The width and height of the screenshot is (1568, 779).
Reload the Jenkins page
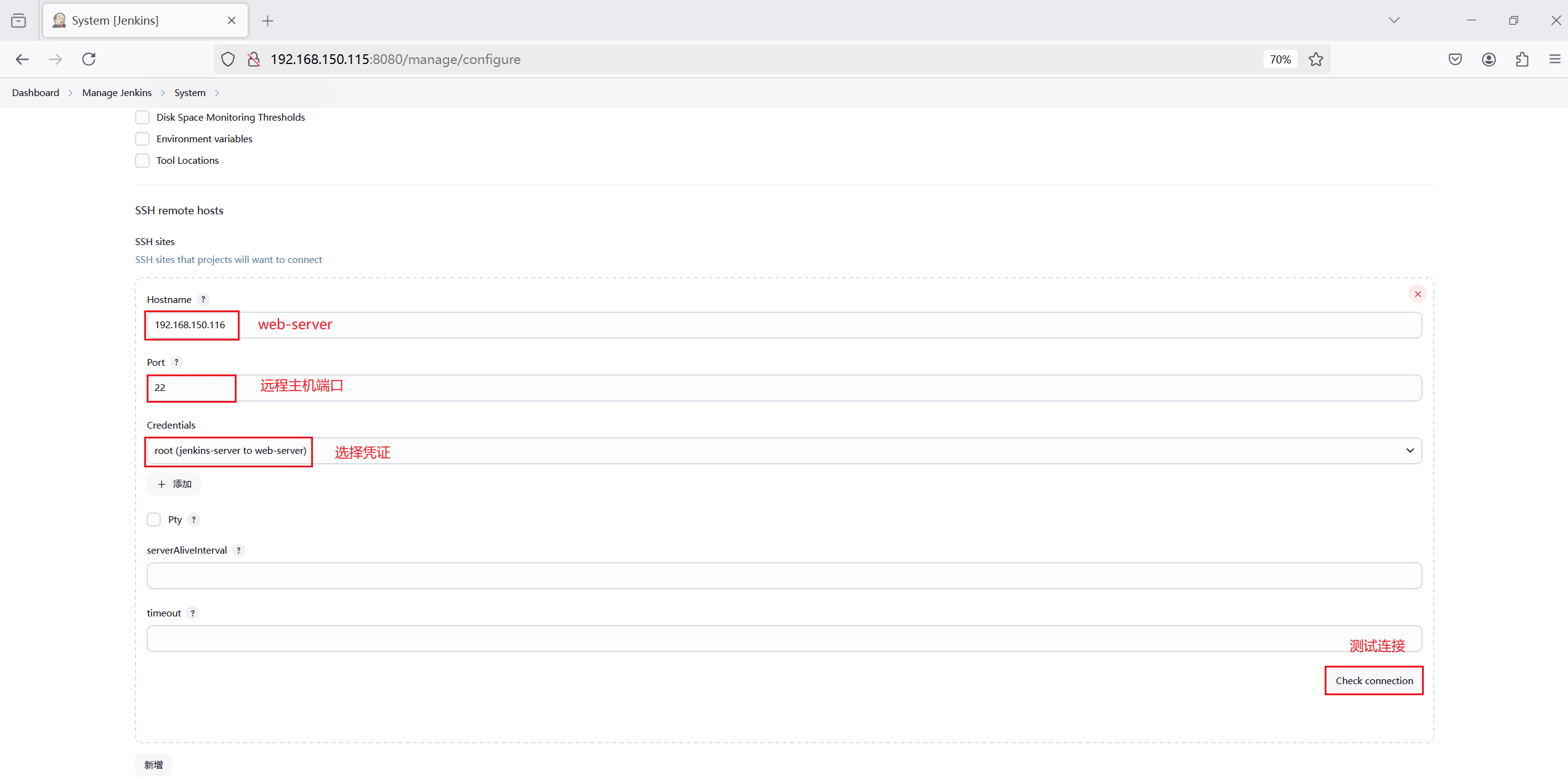coord(89,59)
